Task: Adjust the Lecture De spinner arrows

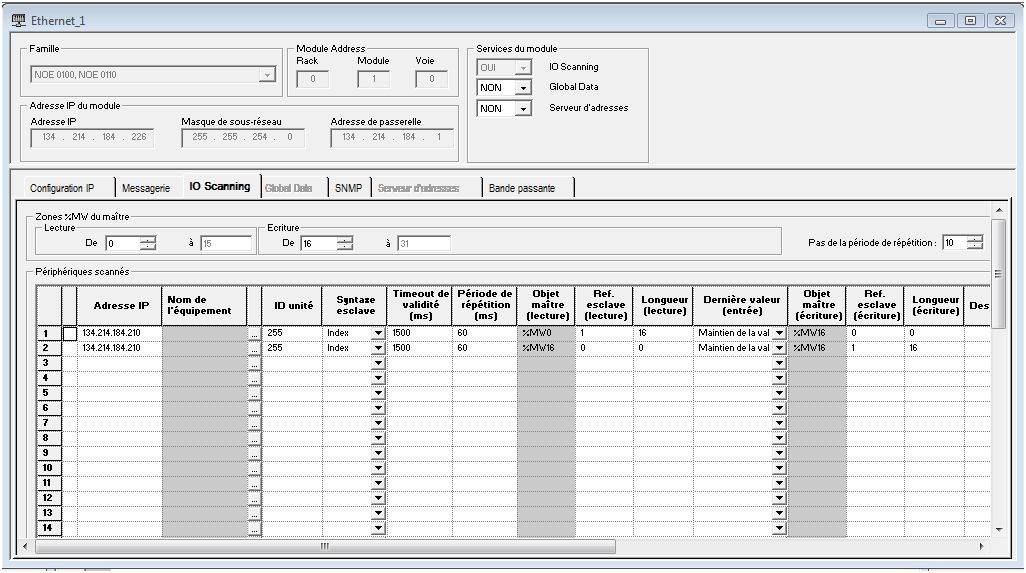Action: [148, 243]
